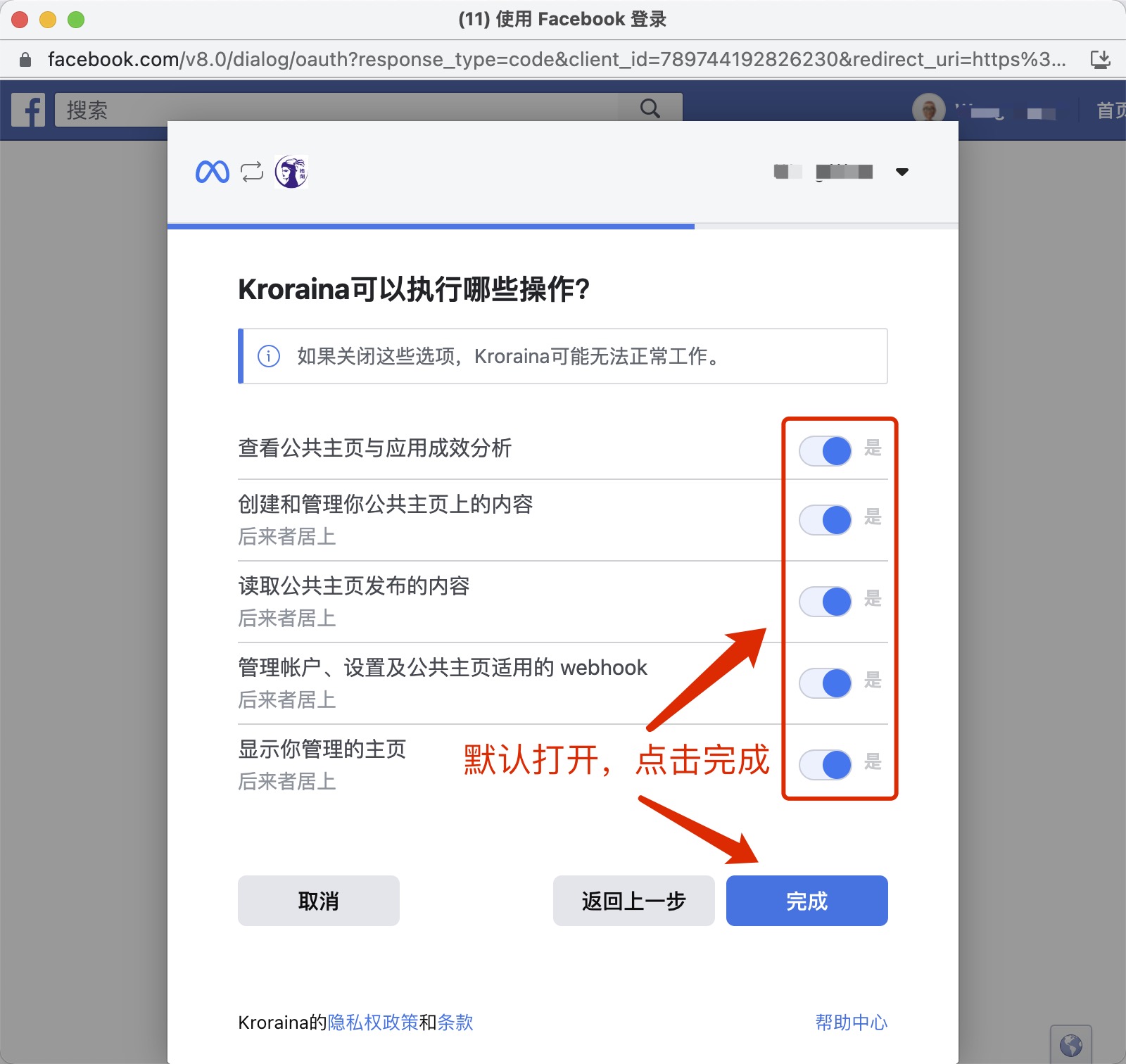Toggle 读取公共主页发布的内容 switch
This screenshot has height=1064, width=1126.
coord(825,602)
